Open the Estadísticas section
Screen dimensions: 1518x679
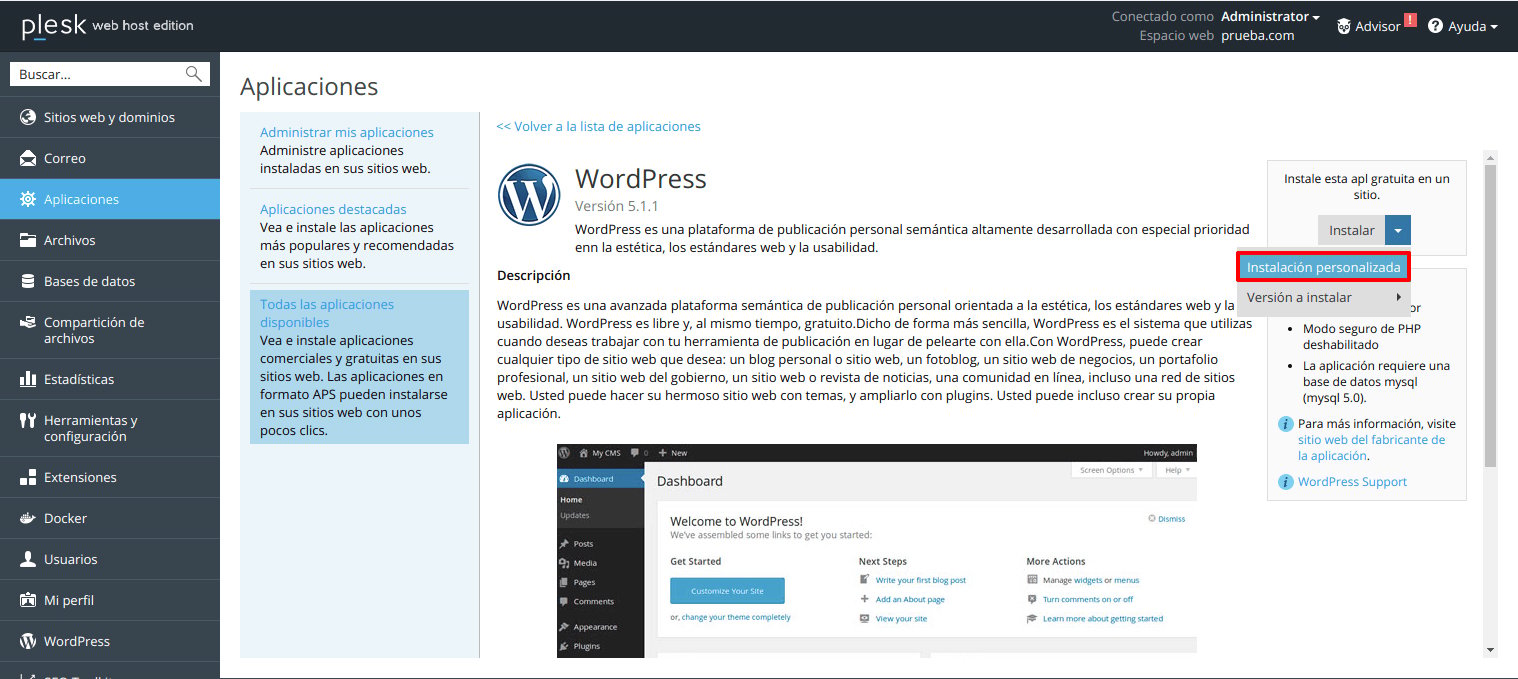(110, 379)
